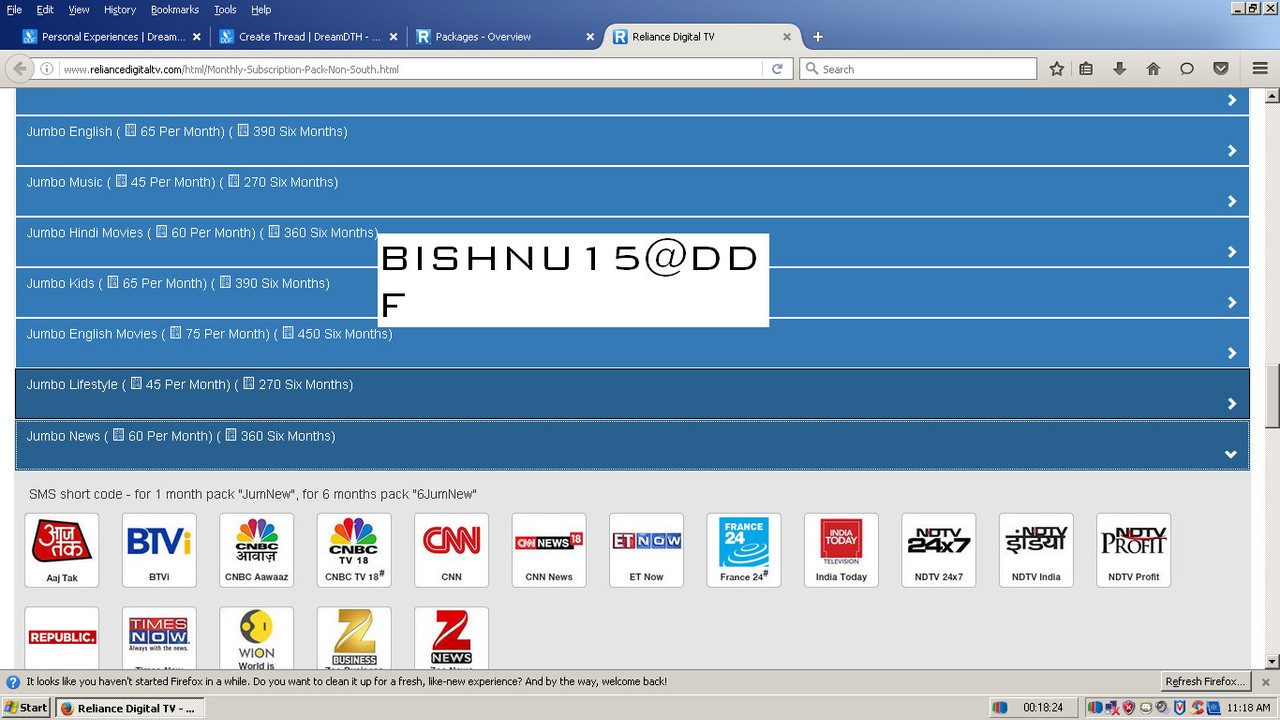Close the Personal Experiences tab
This screenshot has width=1280, height=720.
pyautogui.click(x=196, y=37)
